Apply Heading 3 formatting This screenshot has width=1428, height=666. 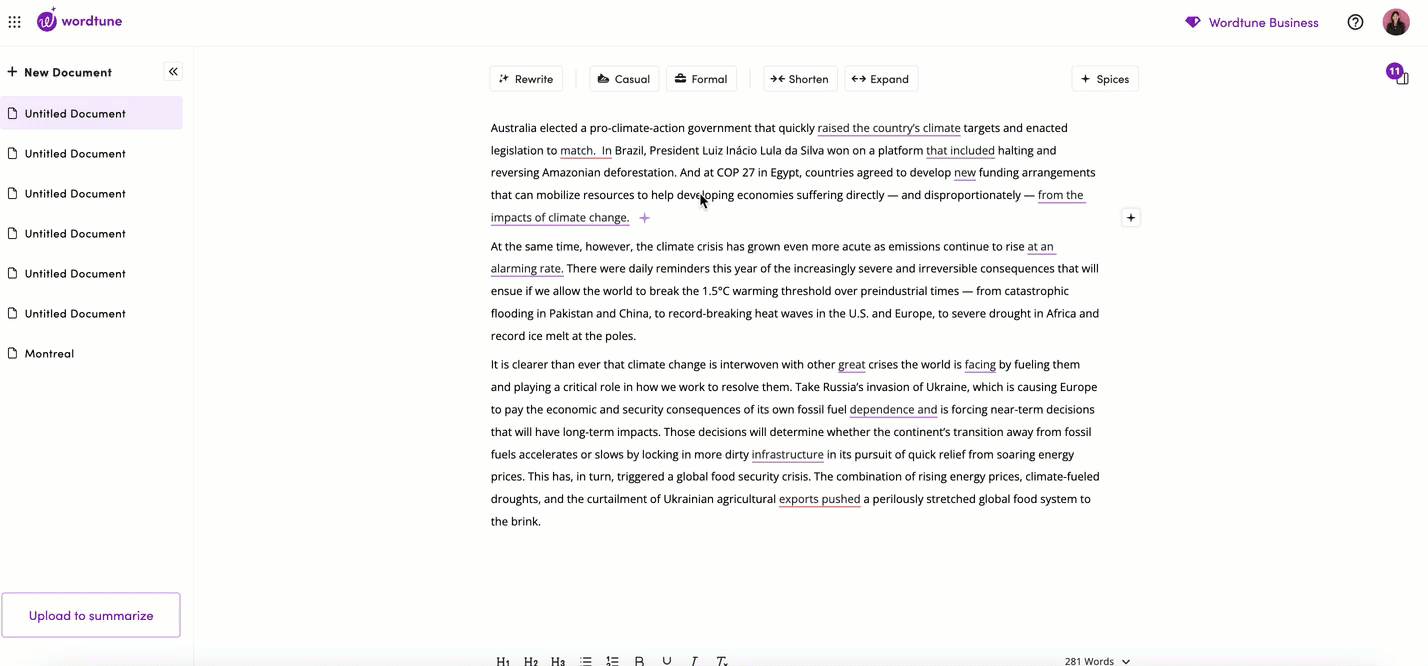click(x=558, y=661)
